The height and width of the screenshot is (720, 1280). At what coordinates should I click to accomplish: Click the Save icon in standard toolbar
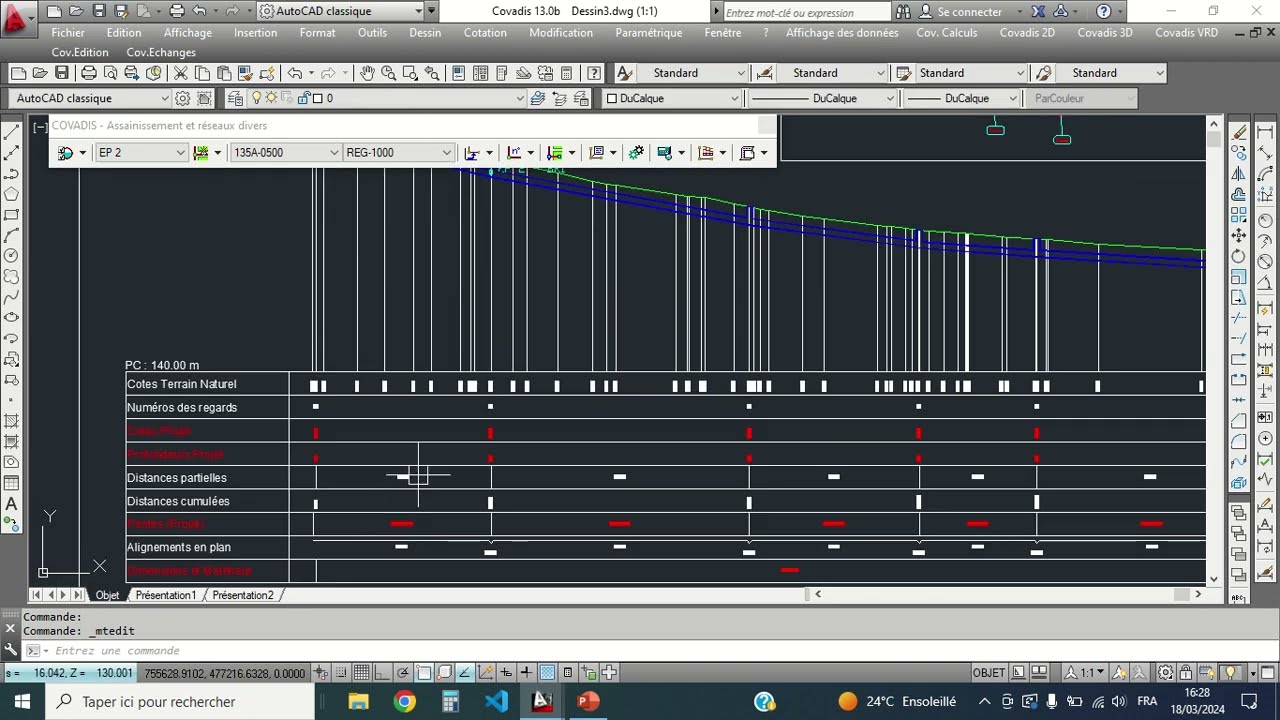[x=62, y=73]
